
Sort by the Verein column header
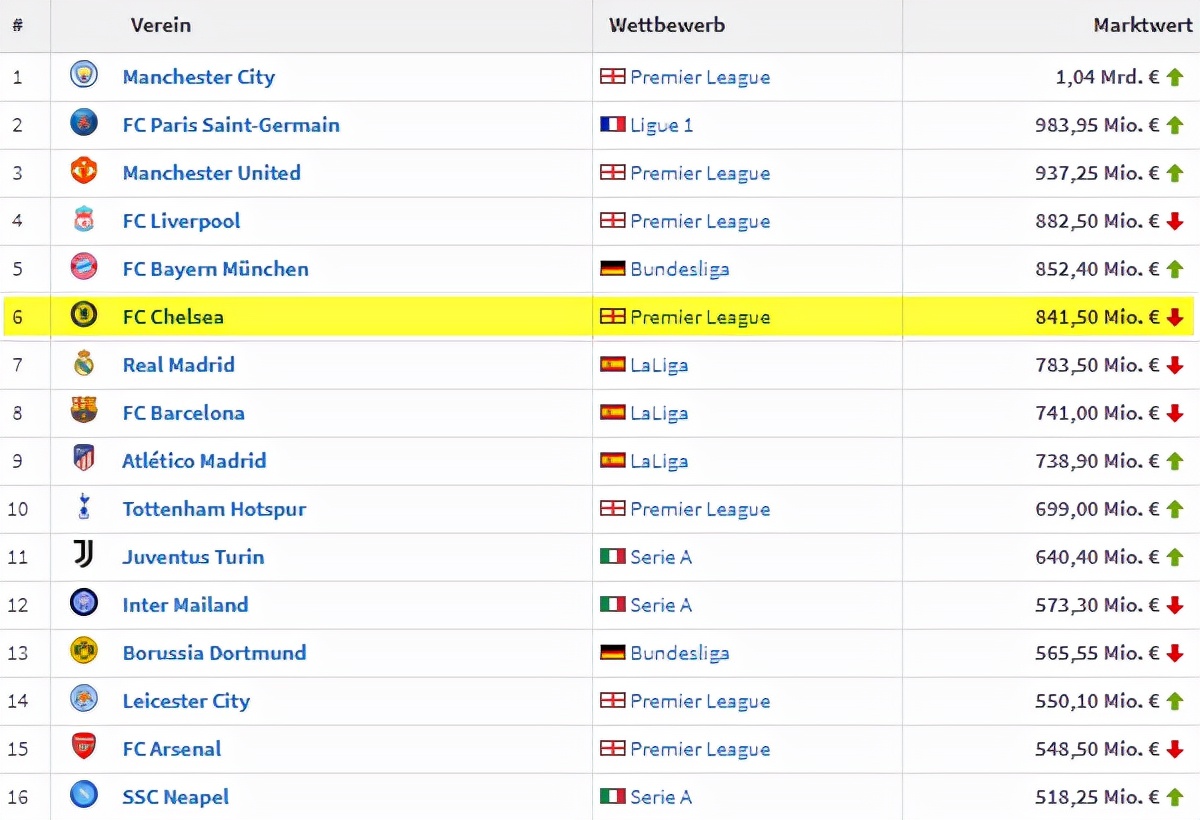coord(160,25)
